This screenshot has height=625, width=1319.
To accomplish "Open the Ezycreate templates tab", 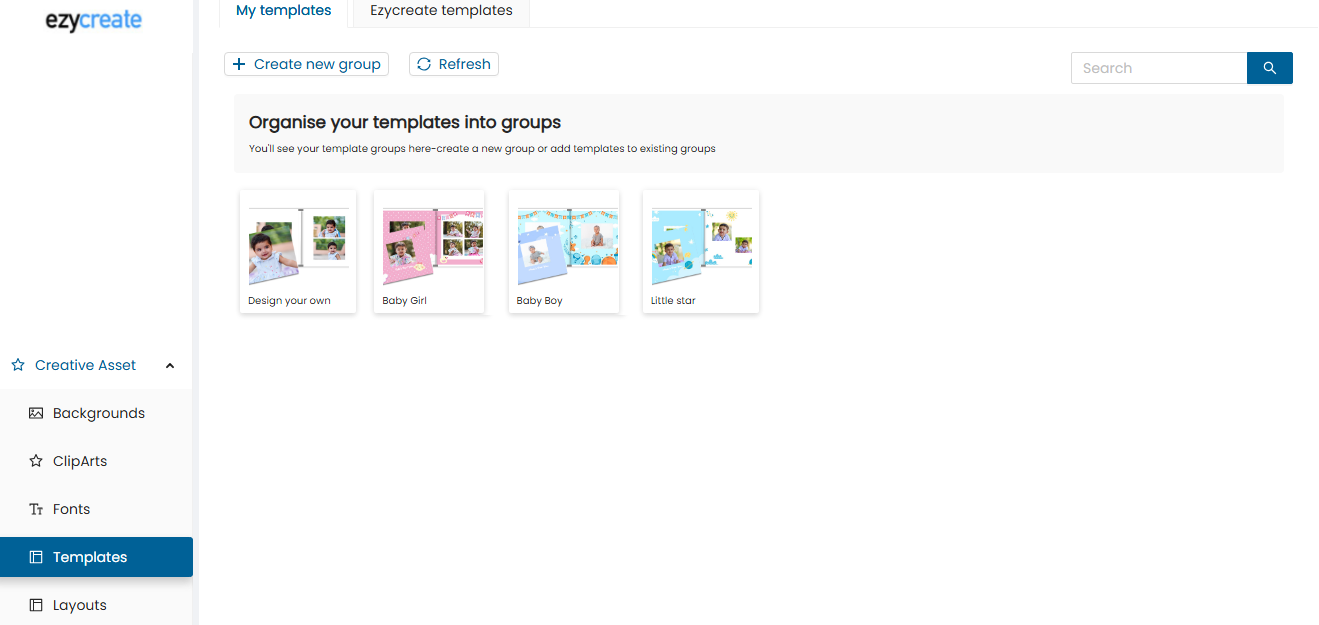I will click(x=441, y=11).
